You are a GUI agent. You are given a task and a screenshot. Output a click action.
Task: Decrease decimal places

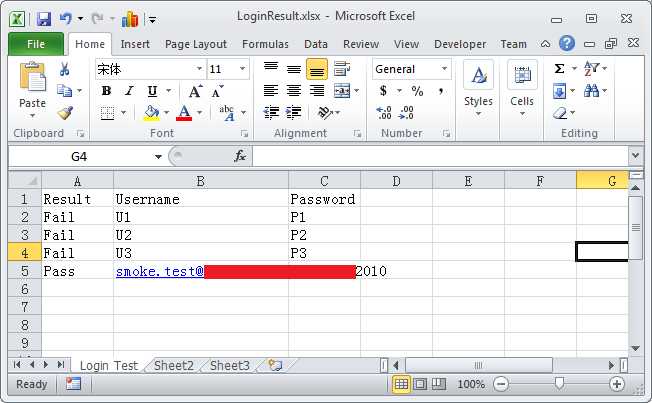pyautogui.click(x=406, y=113)
